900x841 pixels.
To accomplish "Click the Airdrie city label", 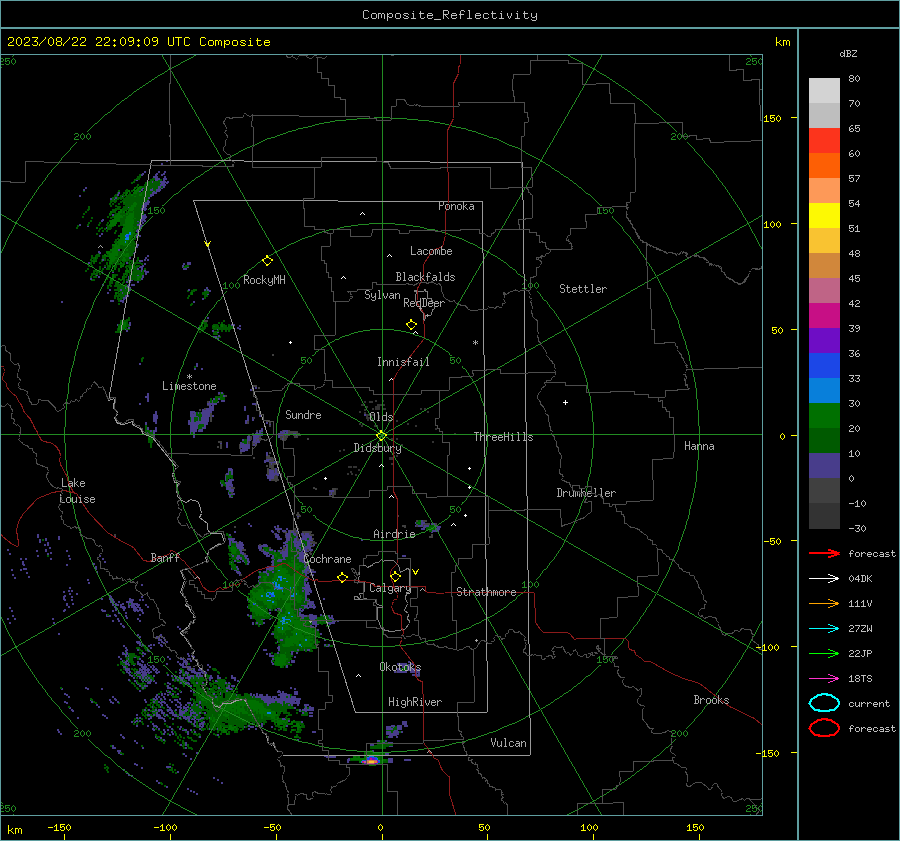I will pyautogui.click(x=394, y=534).
